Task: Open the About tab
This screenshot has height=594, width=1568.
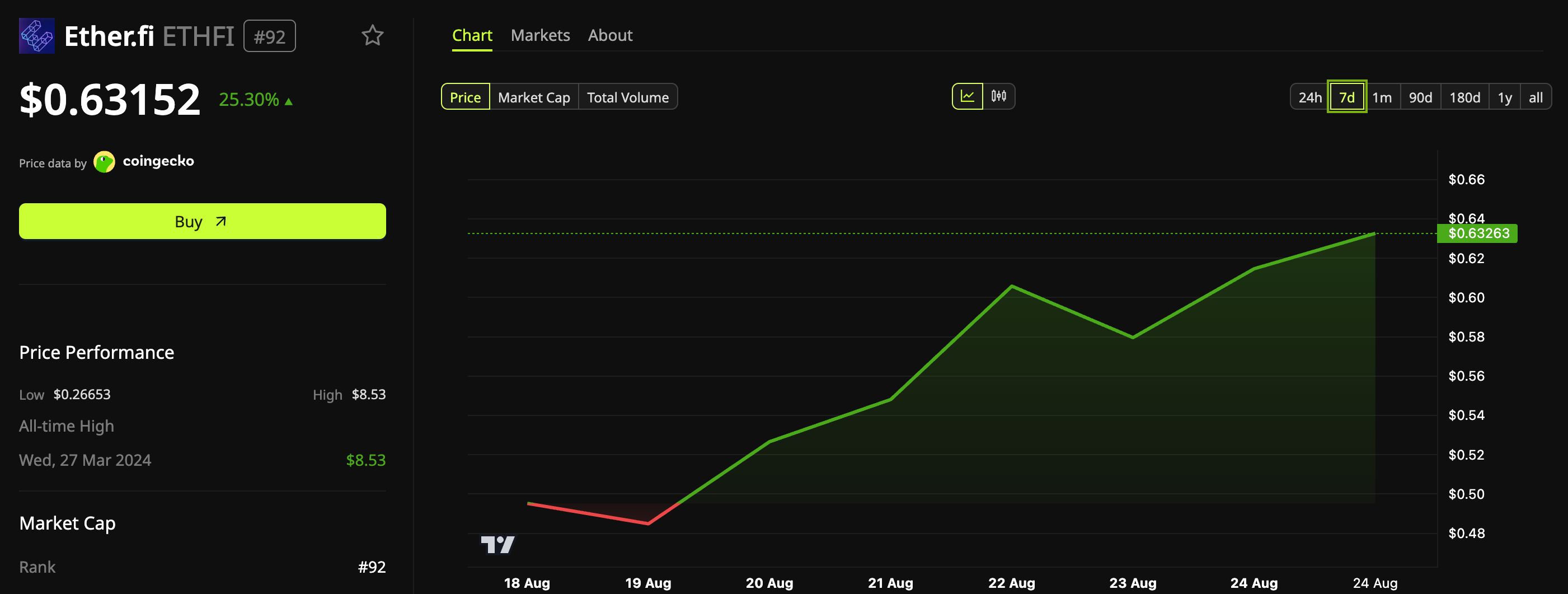Action: (x=610, y=35)
